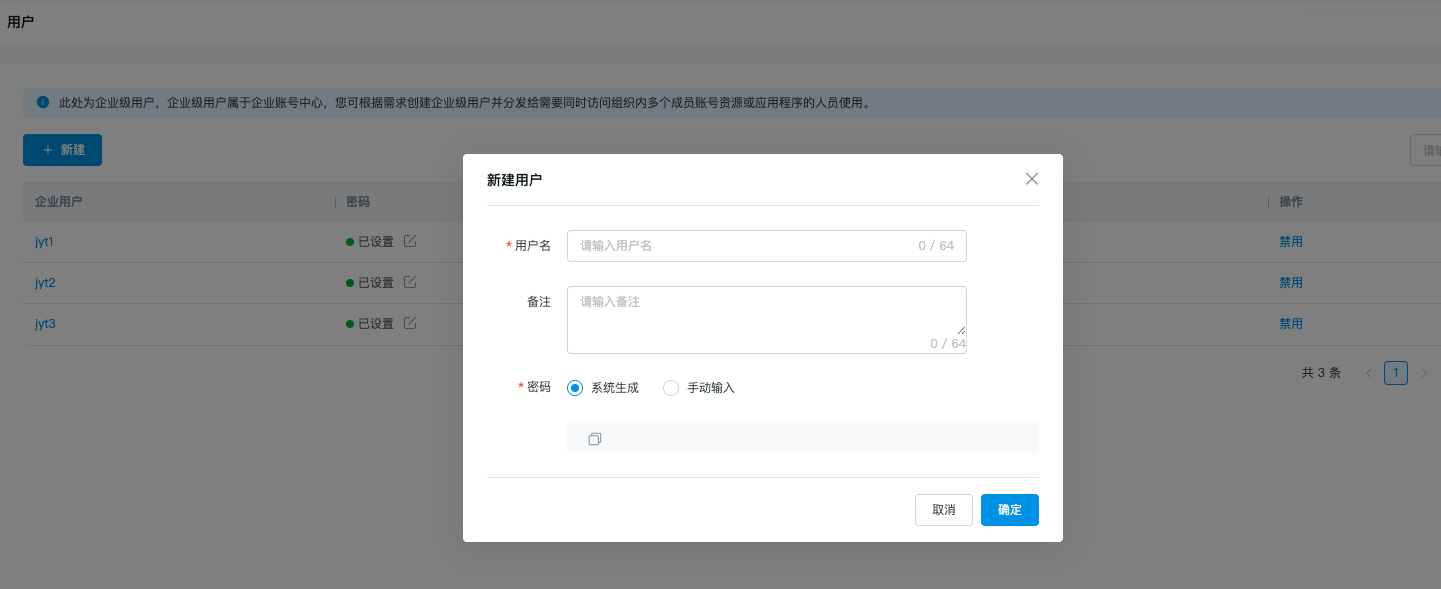The height and width of the screenshot is (589, 1441).
Task: Click the 取消 button
Action: [943, 510]
